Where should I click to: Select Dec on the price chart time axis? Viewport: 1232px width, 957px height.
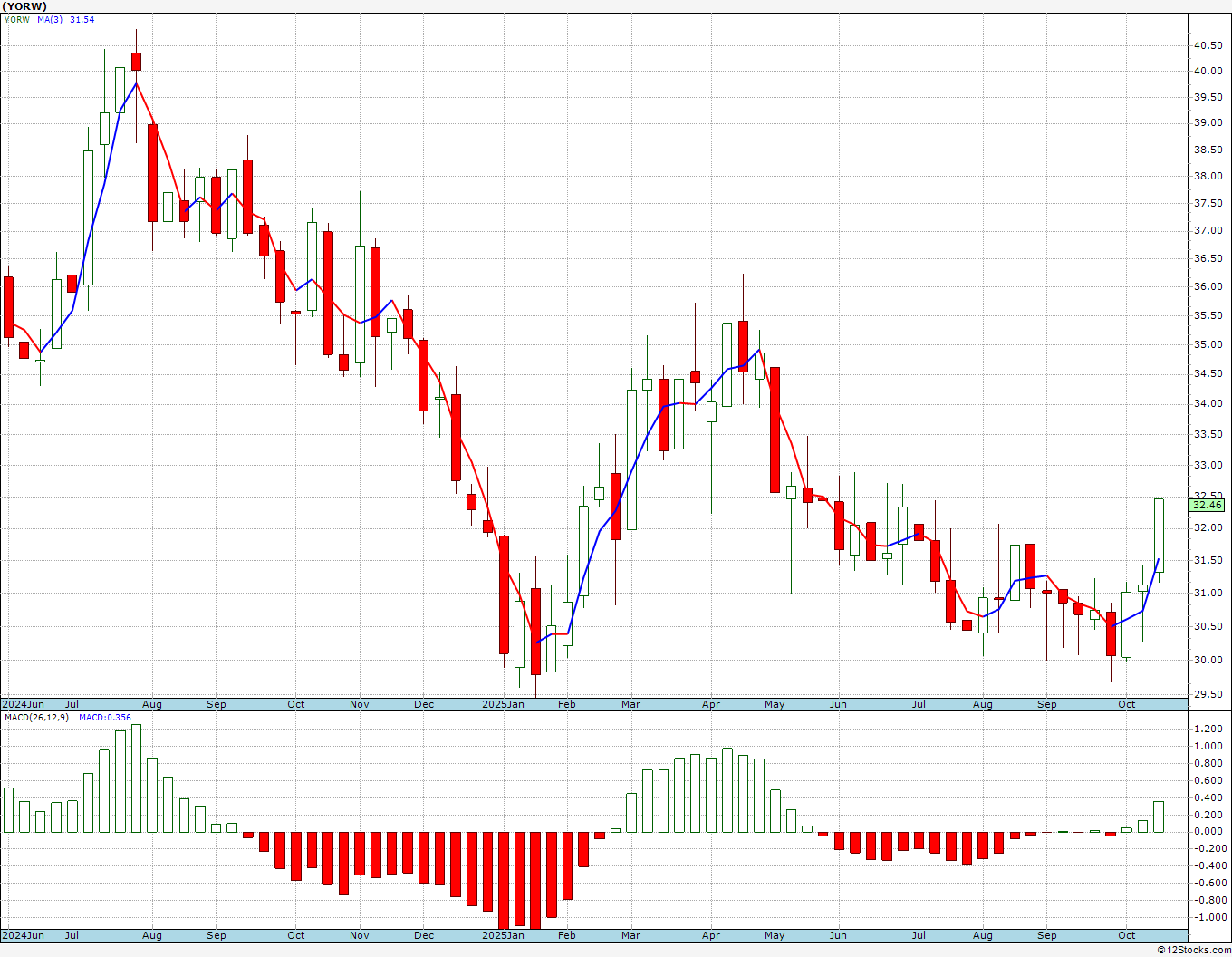pos(424,705)
